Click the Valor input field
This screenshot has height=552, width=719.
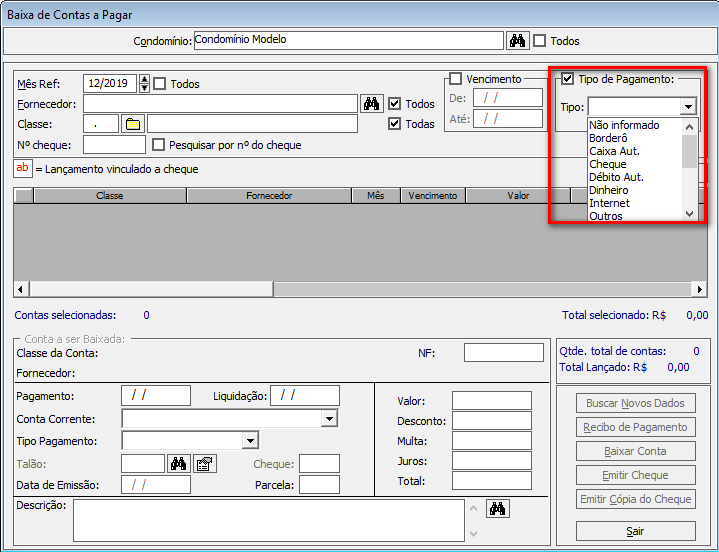pos(492,401)
